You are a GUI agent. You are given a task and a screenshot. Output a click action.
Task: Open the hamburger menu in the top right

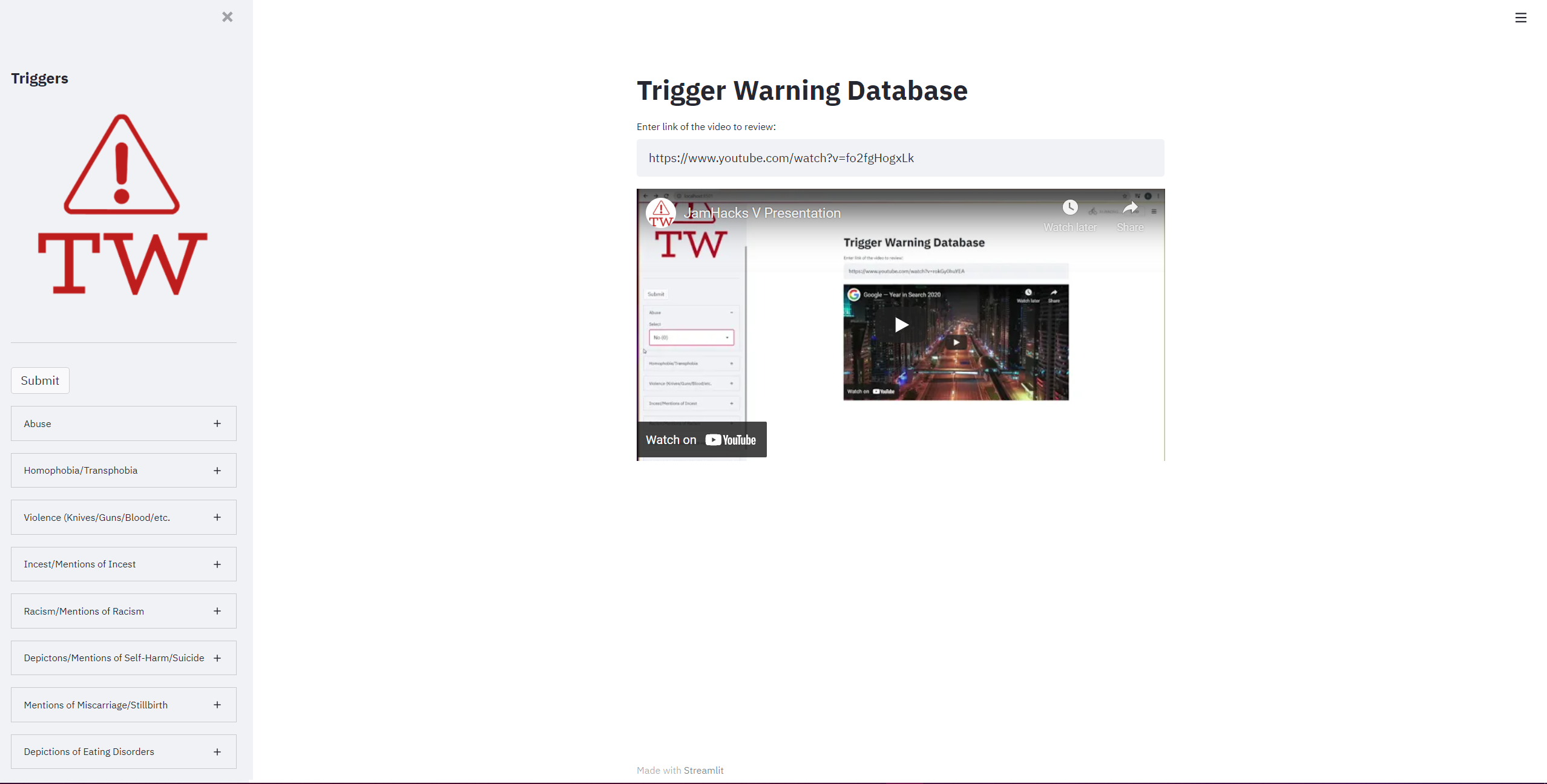(1520, 18)
